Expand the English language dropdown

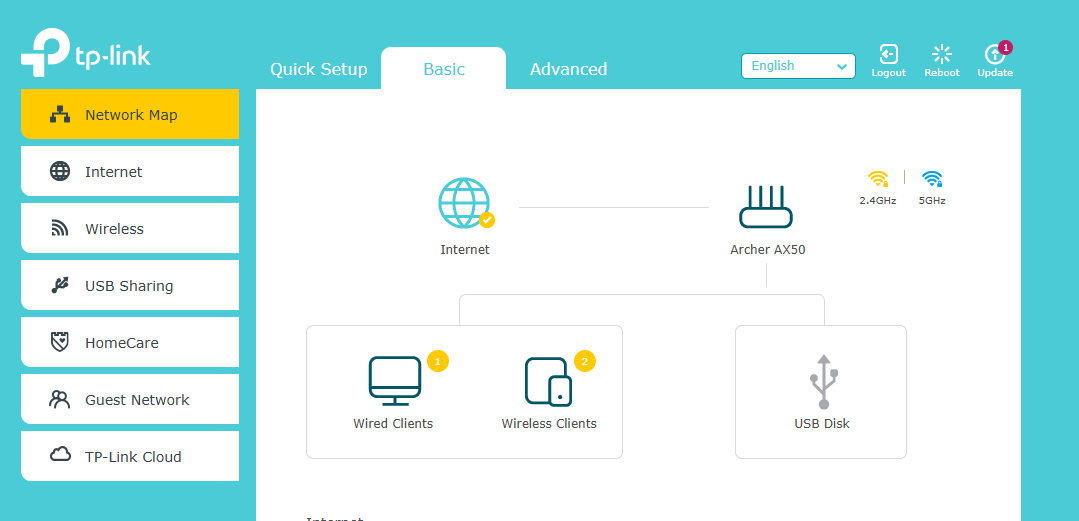coord(798,66)
